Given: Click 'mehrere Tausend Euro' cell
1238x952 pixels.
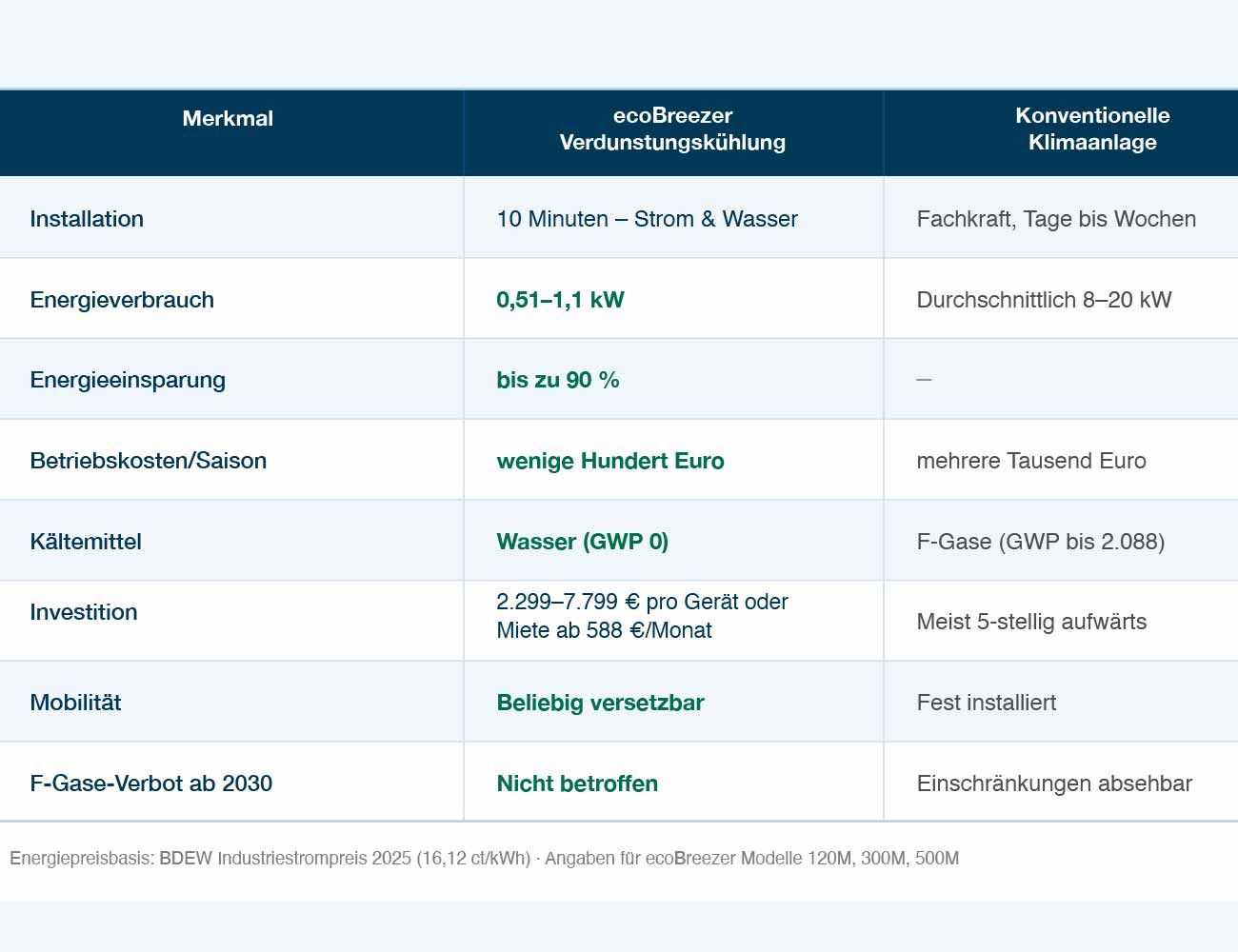Looking at the screenshot, I should [x=1031, y=461].
